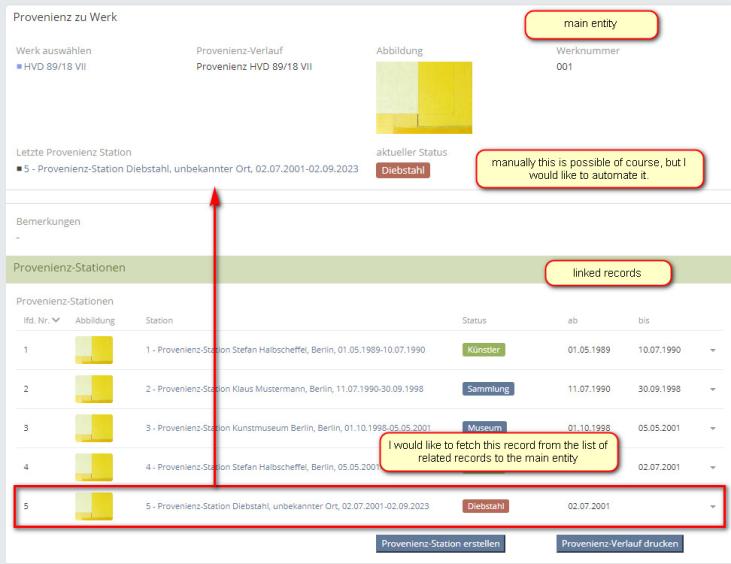Select the 01.05.1989 start date cell
Image resolution: width=731 pixels, height=564 pixels.
[x=589, y=350]
